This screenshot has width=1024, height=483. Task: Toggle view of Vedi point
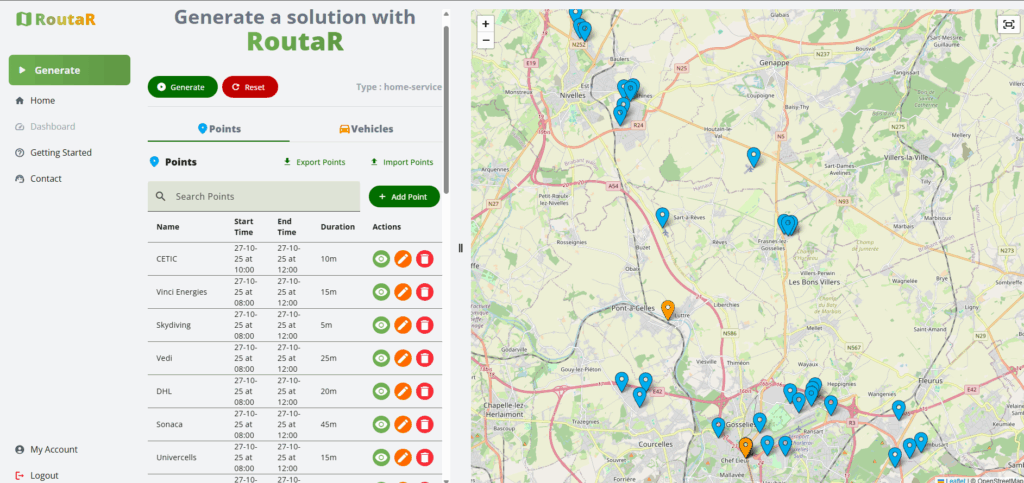[x=381, y=358]
